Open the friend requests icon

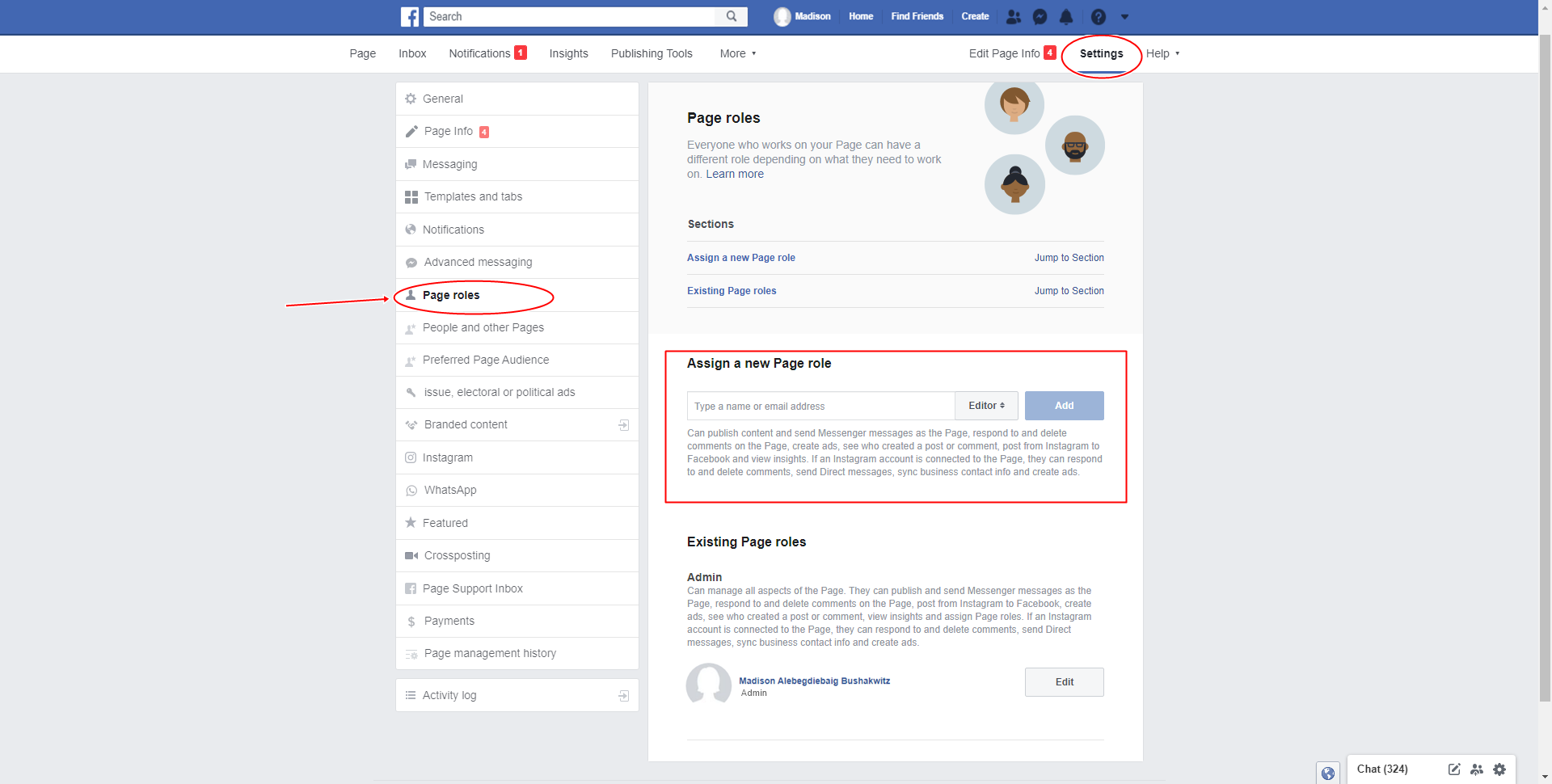pos(1013,16)
